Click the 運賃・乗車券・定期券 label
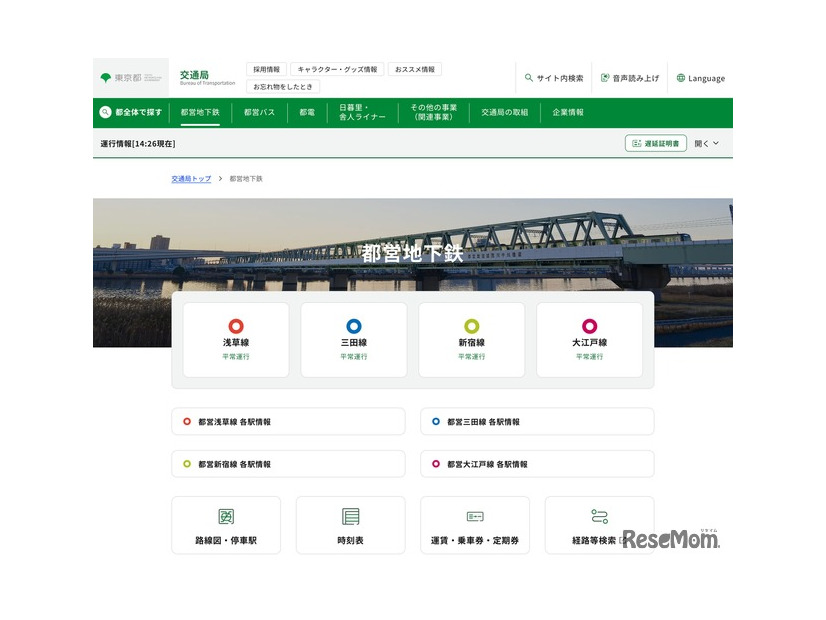The image size is (826, 620). [475, 540]
